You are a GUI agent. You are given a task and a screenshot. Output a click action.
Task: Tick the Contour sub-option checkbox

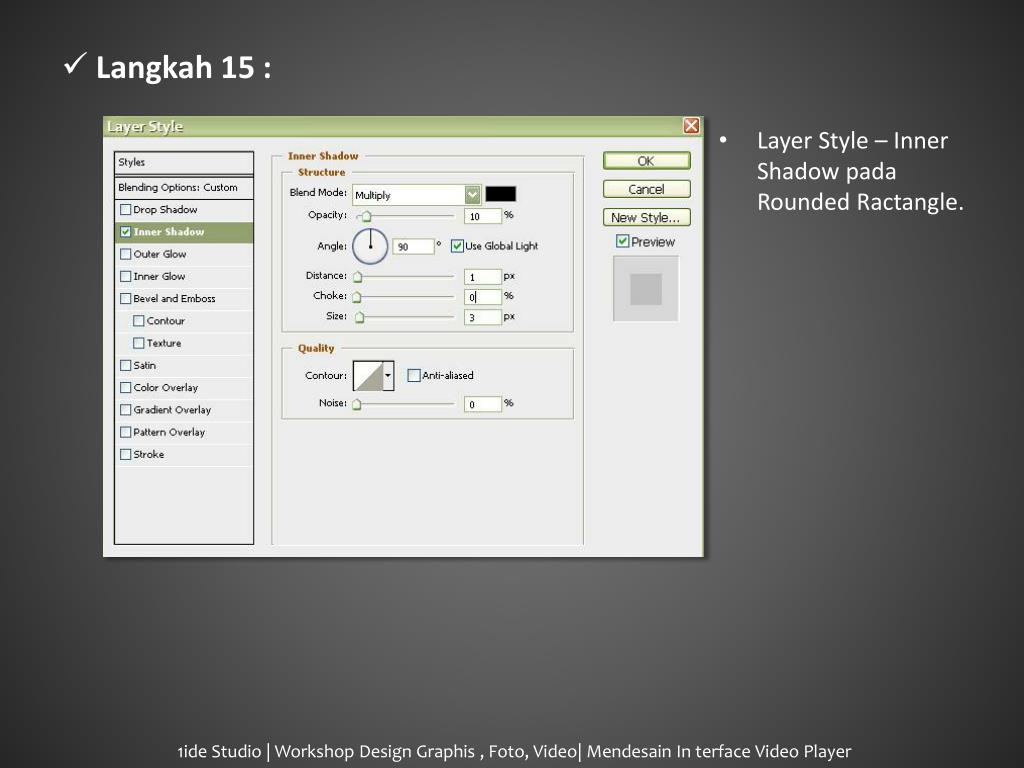click(138, 321)
